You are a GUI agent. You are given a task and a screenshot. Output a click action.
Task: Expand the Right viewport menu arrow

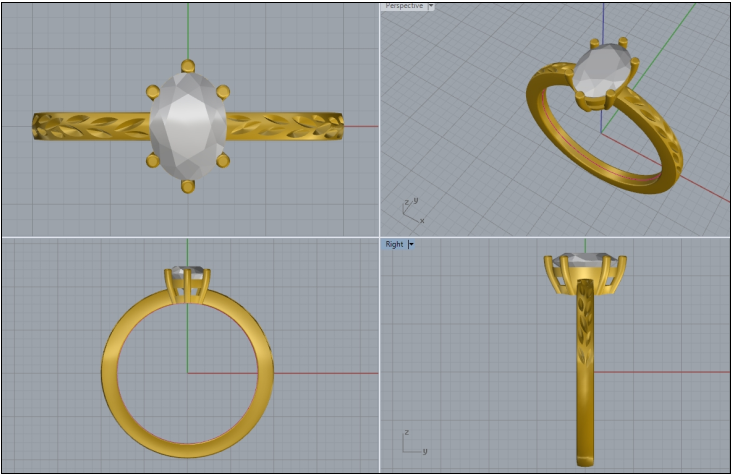tap(411, 244)
